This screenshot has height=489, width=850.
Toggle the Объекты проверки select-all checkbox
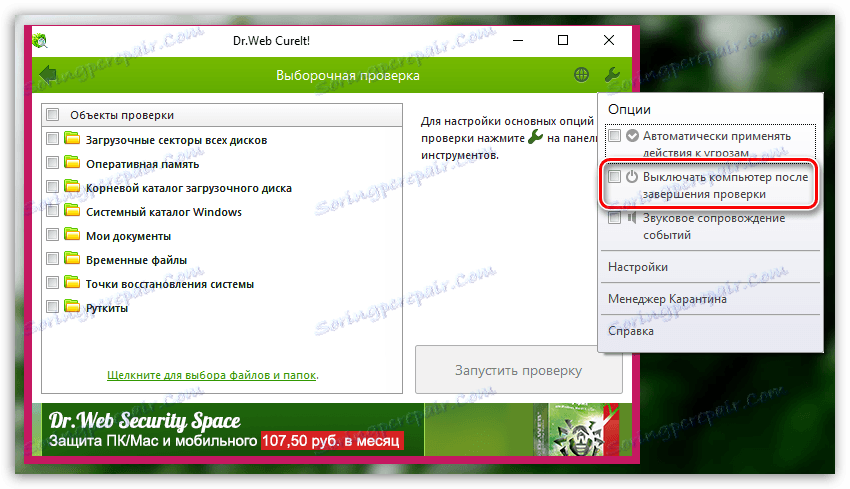53,114
